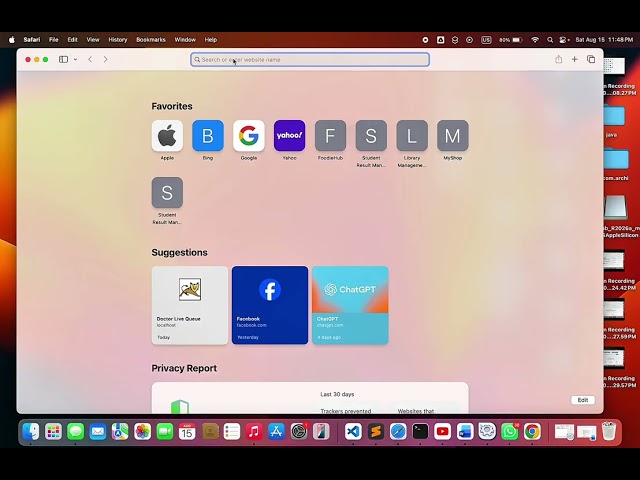Open the Yahoo favorite
The width and height of the screenshot is (640, 480).
click(x=289, y=136)
